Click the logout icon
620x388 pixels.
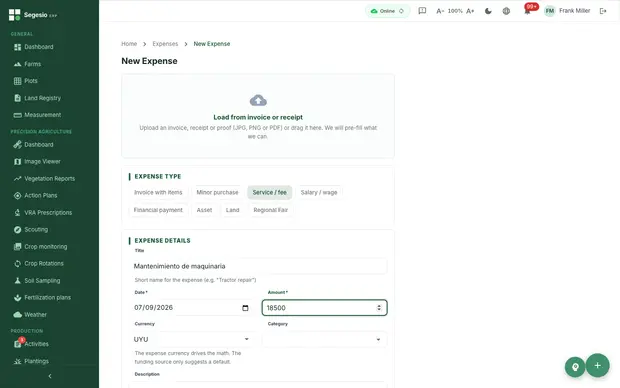coord(603,11)
